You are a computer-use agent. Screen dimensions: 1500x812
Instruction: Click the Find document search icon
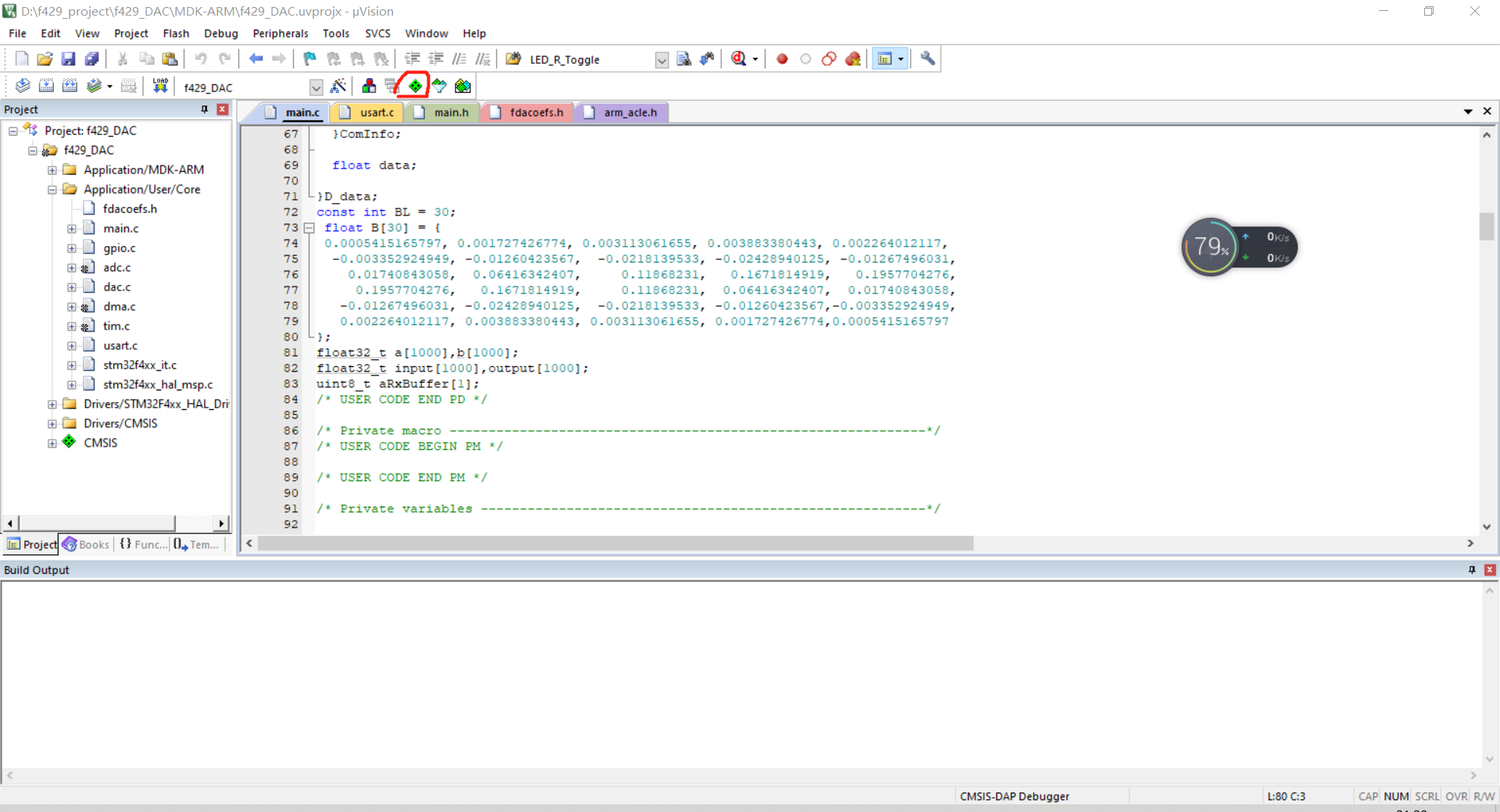(684, 59)
